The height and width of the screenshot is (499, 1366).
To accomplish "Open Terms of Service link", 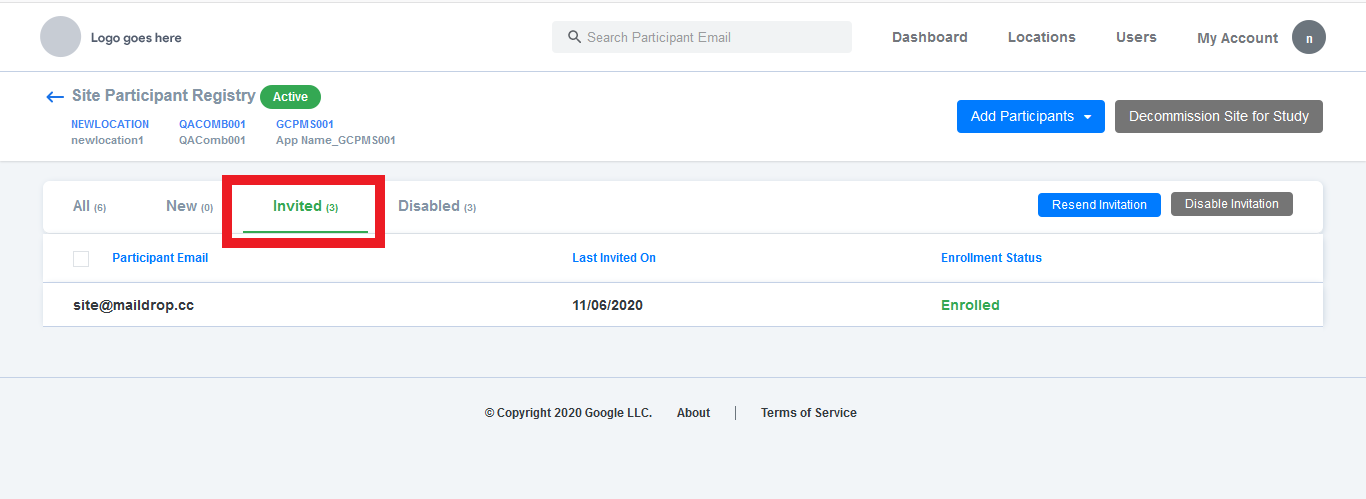I will coord(809,413).
